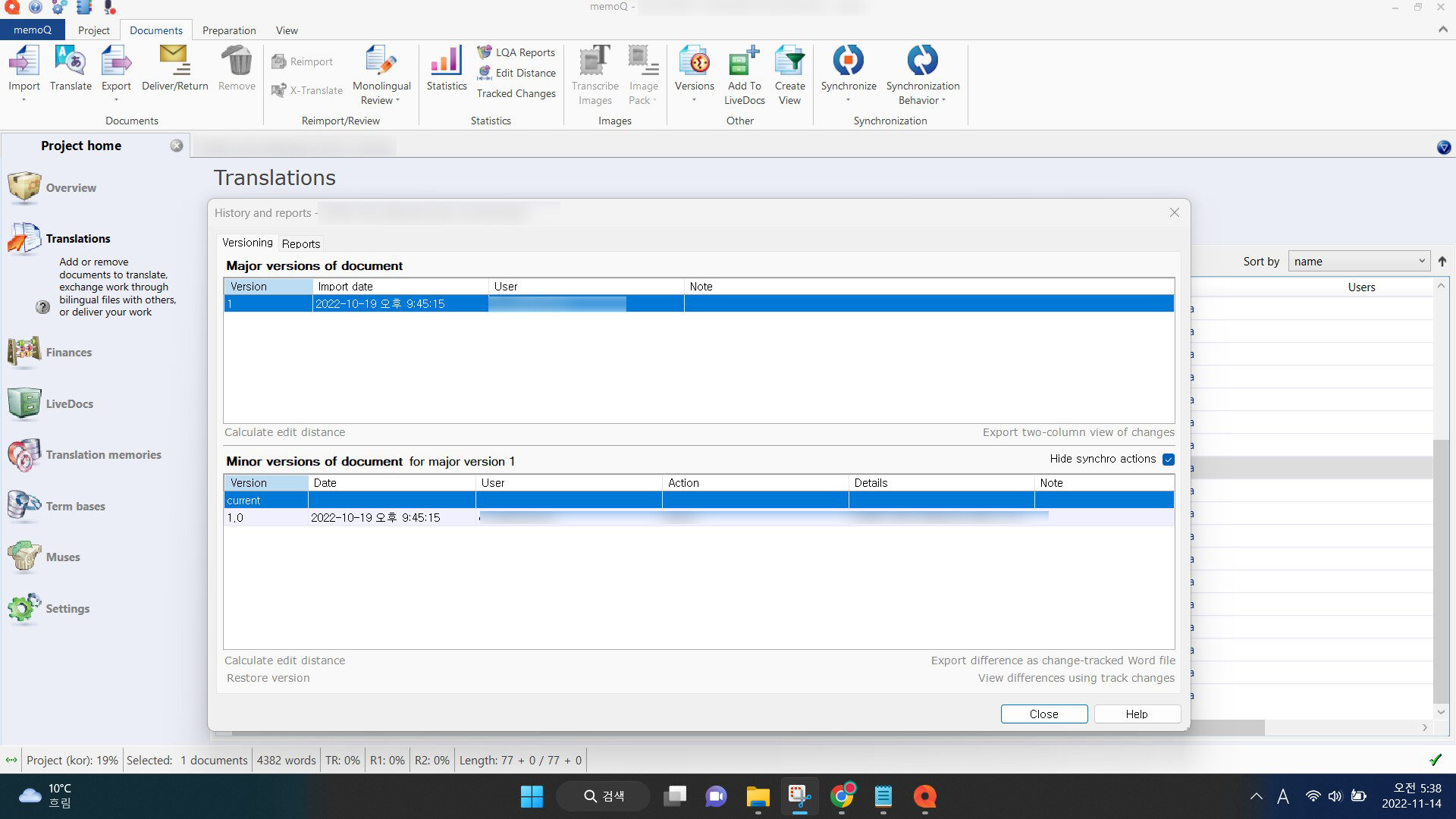Close the Project home tab
This screenshot has width=1456, height=819.
pyautogui.click(x=177, y=146)
